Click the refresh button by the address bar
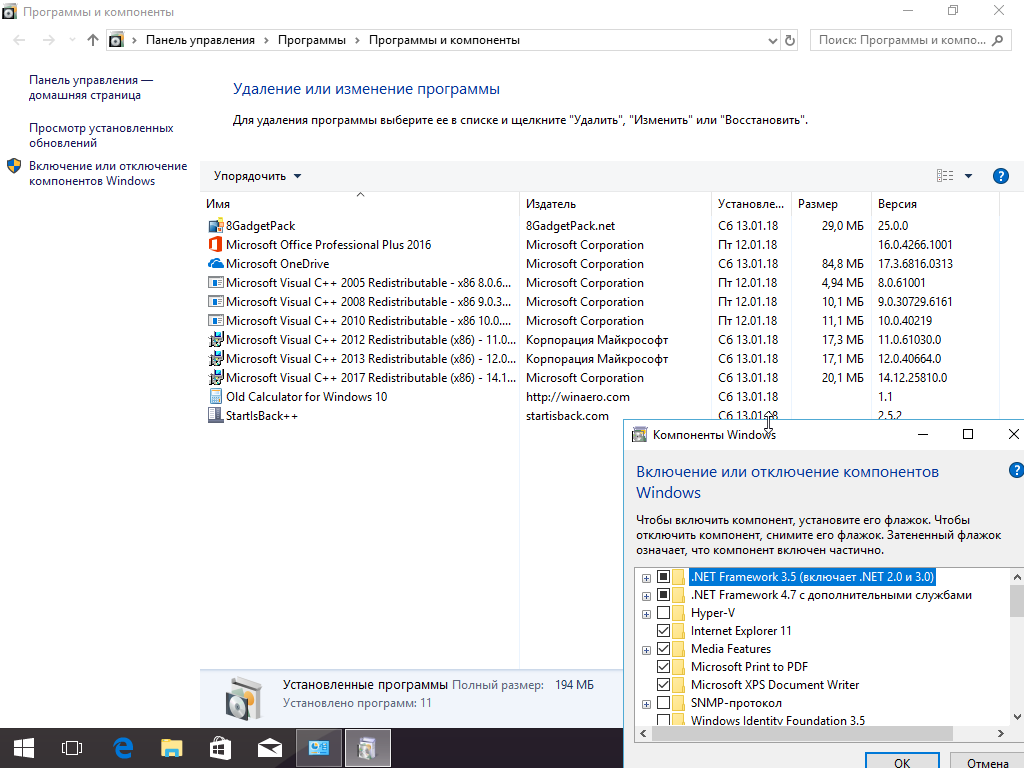Screen dimensions: 1024x768 click(790, 40)
